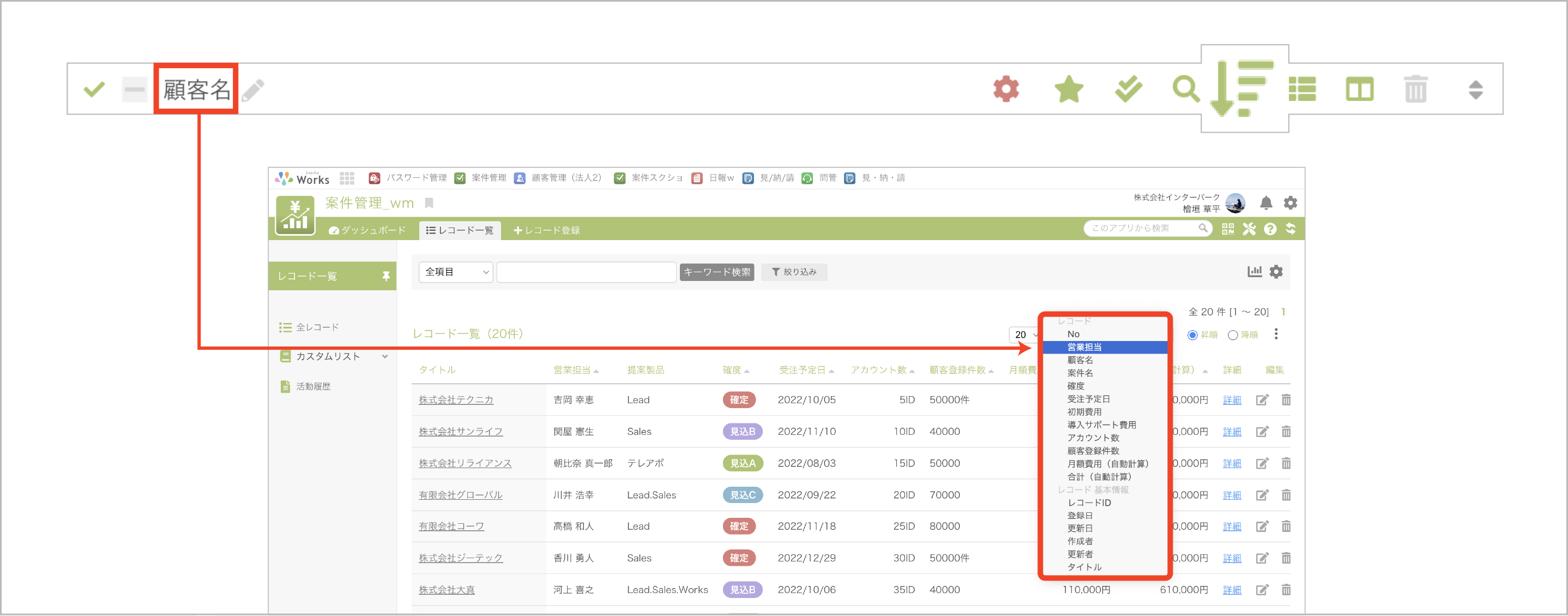Click the up-down reorder arrows icon
This screenshot has width=1568, height=616.
(1475, 89)
